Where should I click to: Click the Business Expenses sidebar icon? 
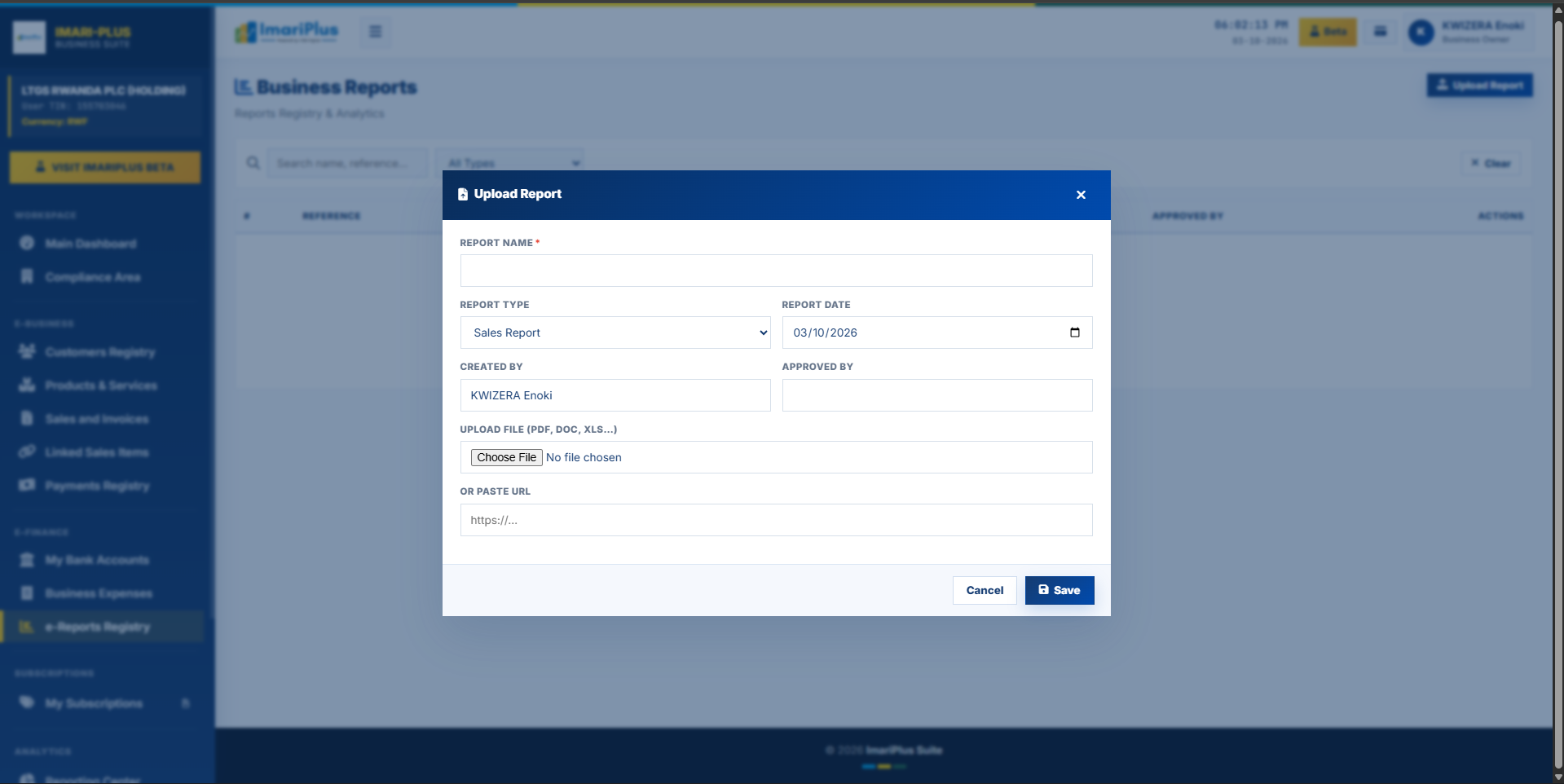click(27, 592)
